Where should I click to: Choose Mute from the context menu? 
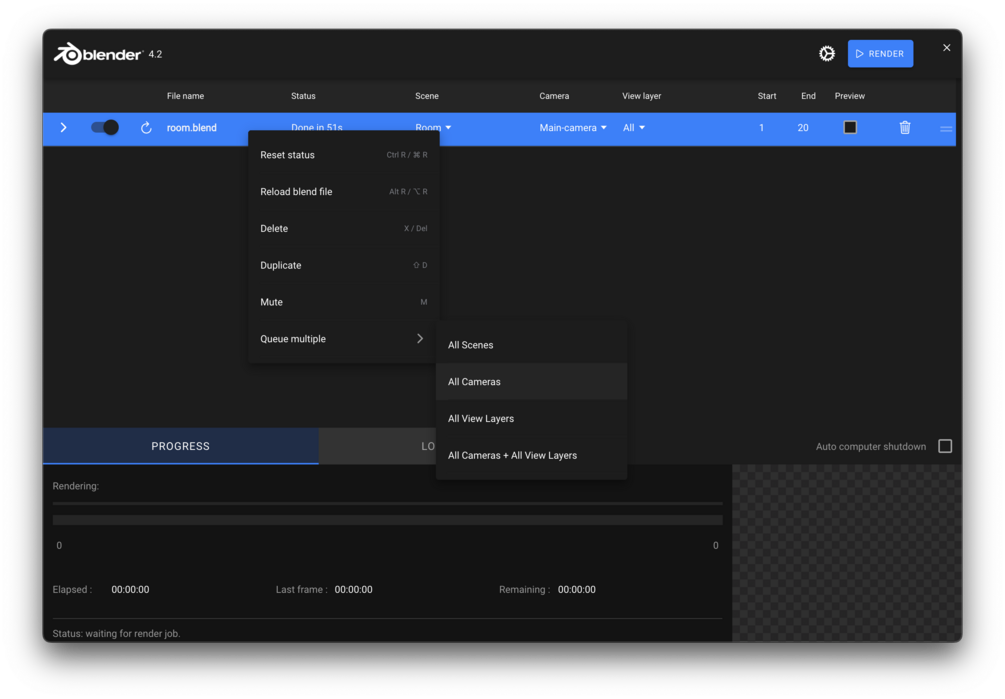(344, 302)
